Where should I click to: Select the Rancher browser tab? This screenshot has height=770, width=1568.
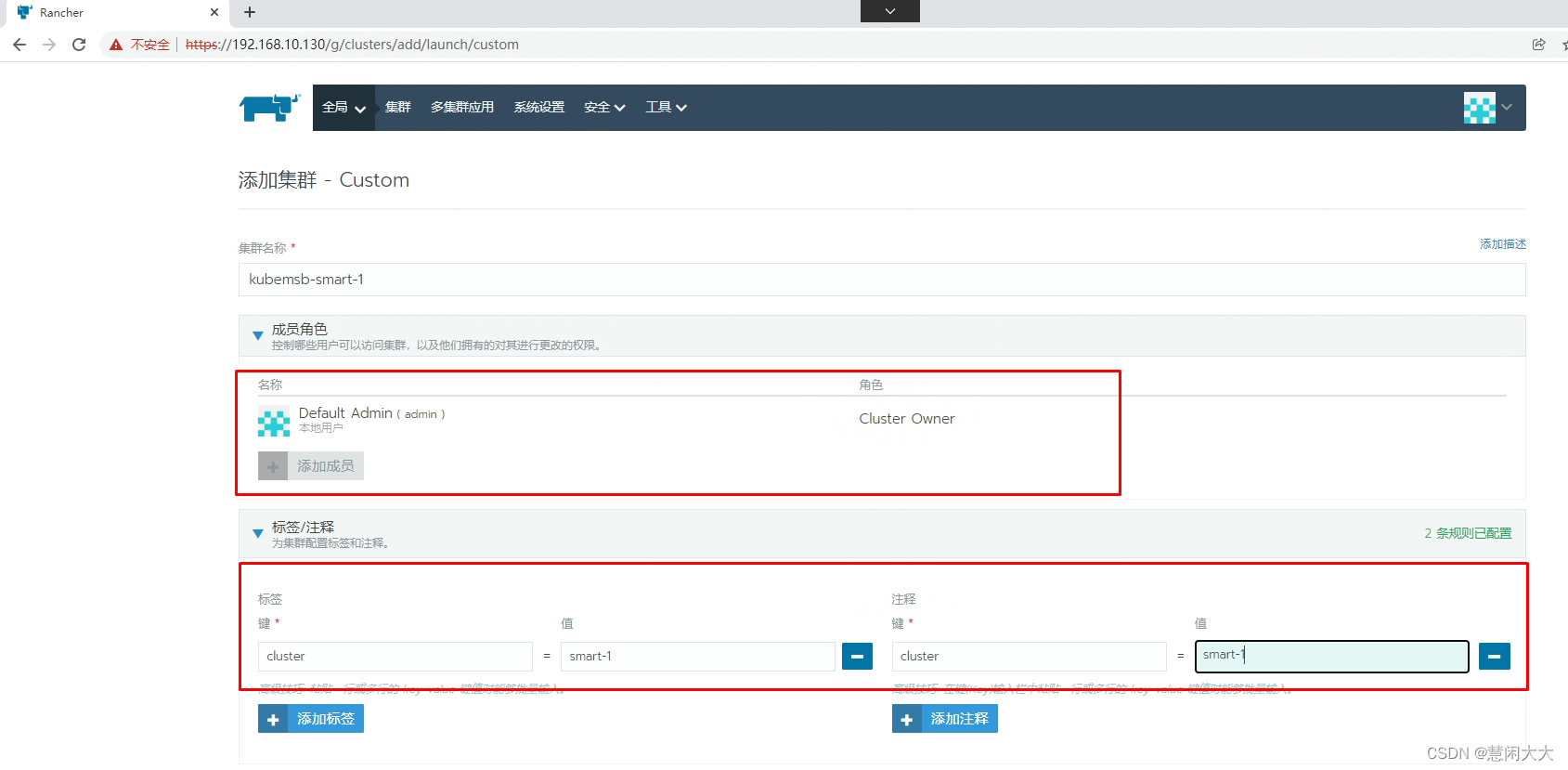[x=115, y=12]
